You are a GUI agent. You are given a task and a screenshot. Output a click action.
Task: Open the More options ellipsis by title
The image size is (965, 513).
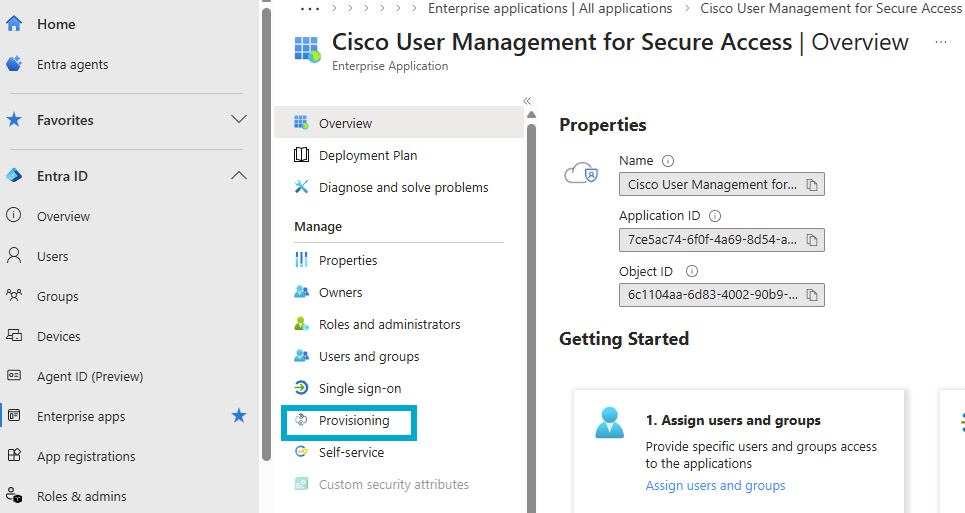coord(941,42)
